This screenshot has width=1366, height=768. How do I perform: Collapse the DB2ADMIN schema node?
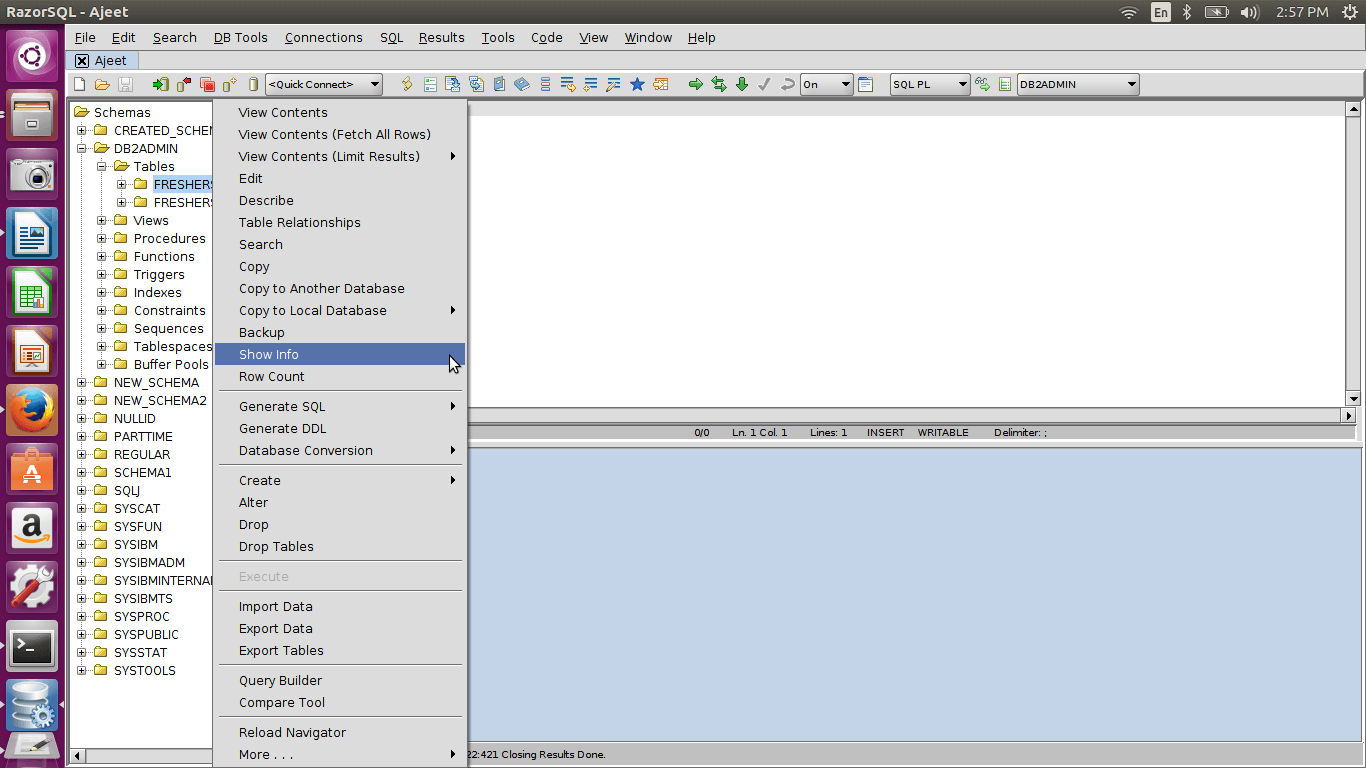pos(82,149)
